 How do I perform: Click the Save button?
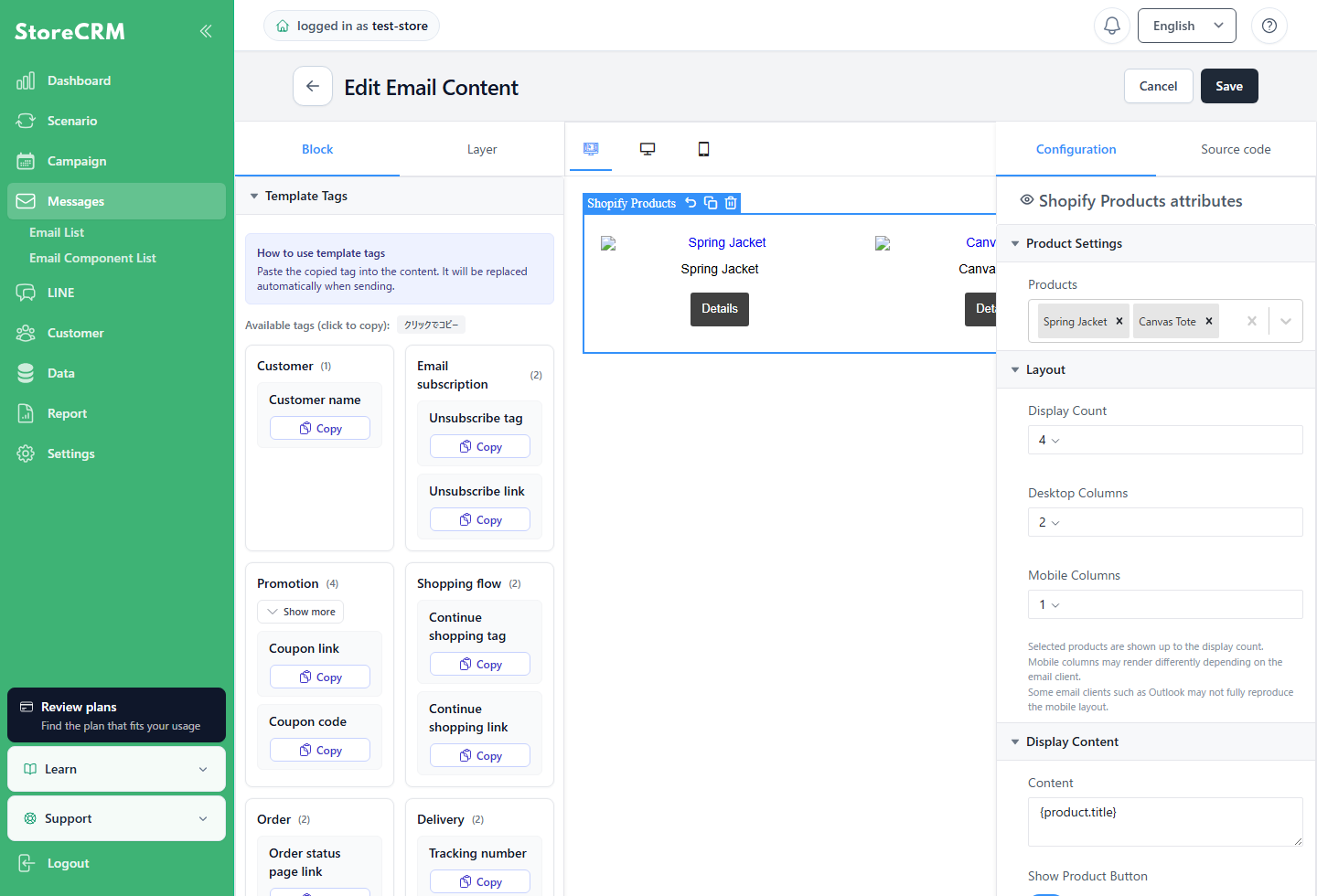point(1229,86)
